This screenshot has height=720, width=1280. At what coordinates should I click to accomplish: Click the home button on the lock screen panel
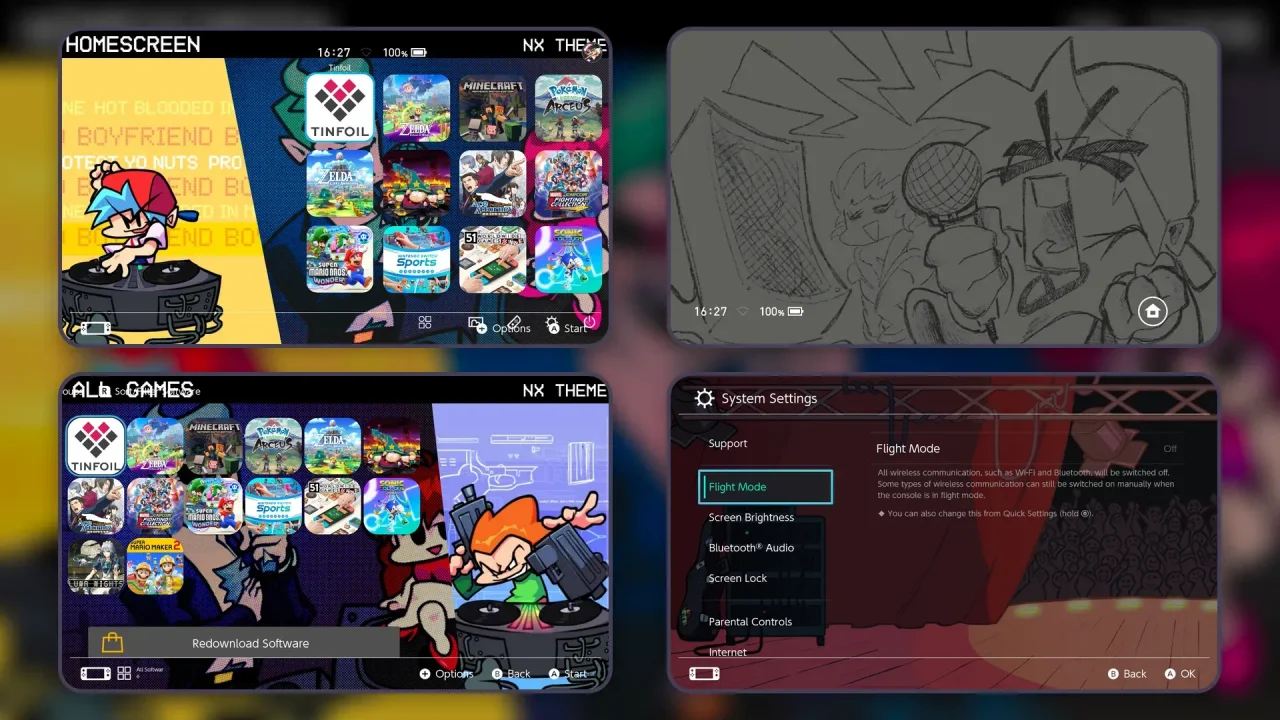(x=1152, y=311)
